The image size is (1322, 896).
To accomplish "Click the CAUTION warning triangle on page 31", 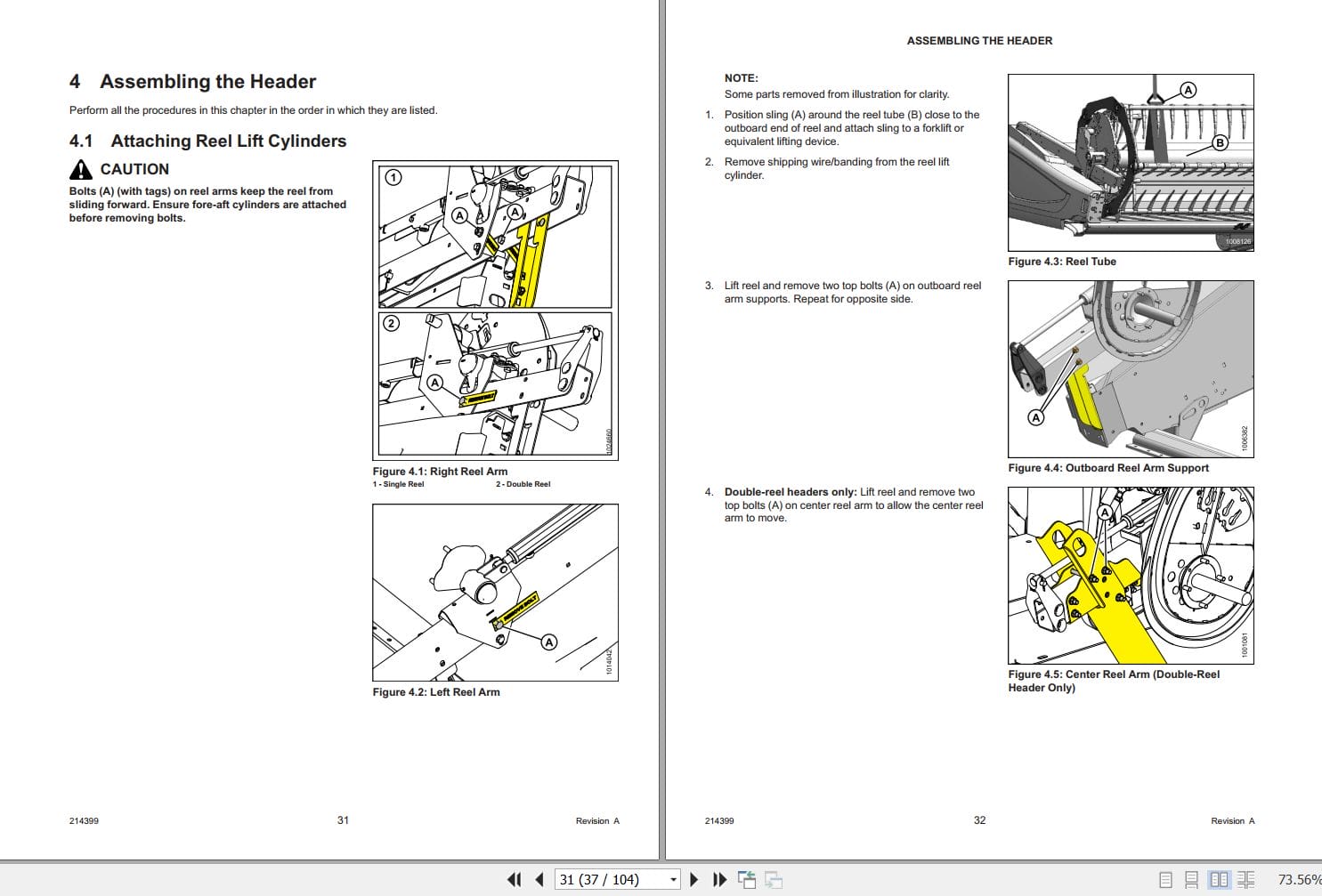I will 81,169.
